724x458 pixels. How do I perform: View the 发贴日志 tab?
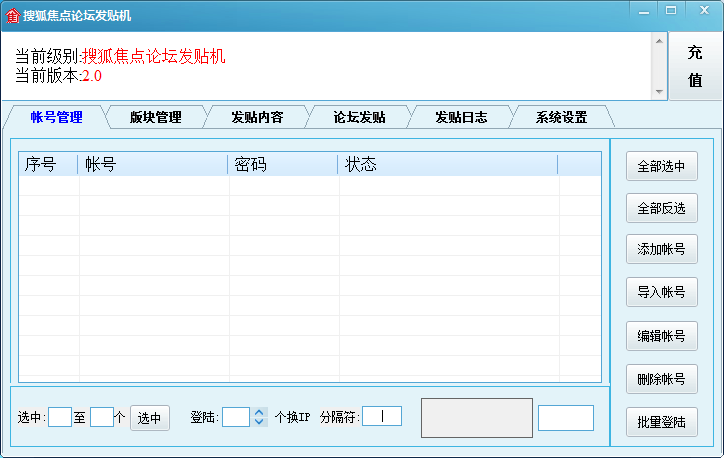tap(461, 117)
